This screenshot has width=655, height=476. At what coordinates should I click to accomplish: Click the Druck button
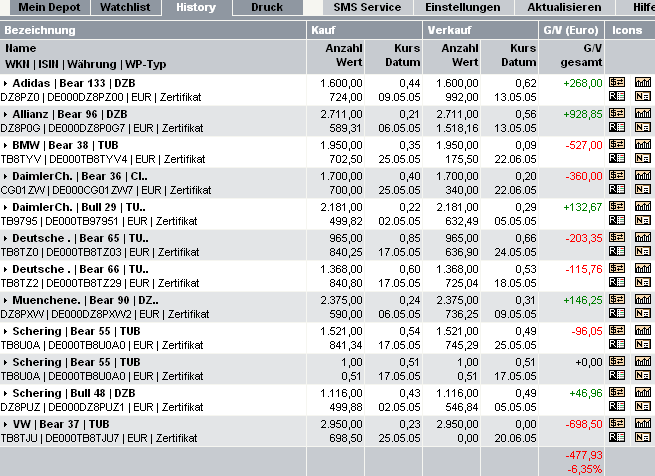tap(267, 7)
